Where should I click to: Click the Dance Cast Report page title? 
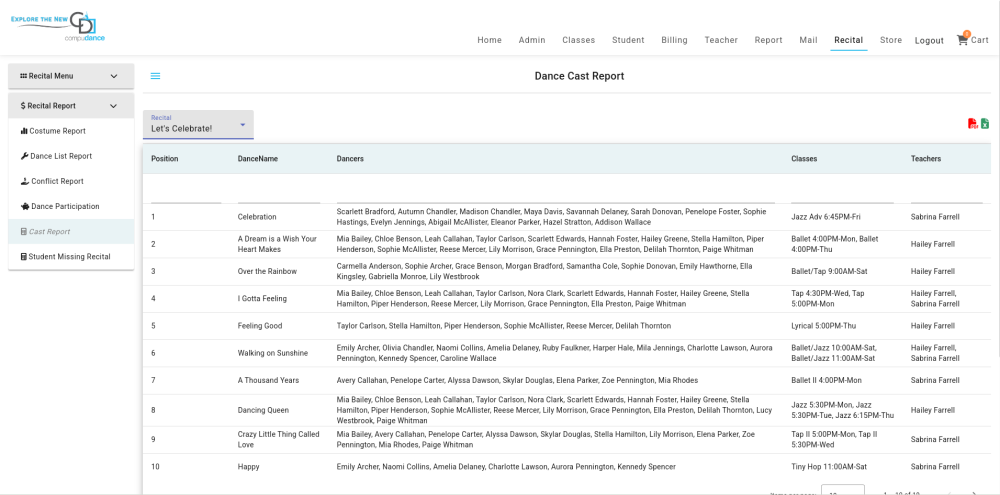click(x=579, y=76)
